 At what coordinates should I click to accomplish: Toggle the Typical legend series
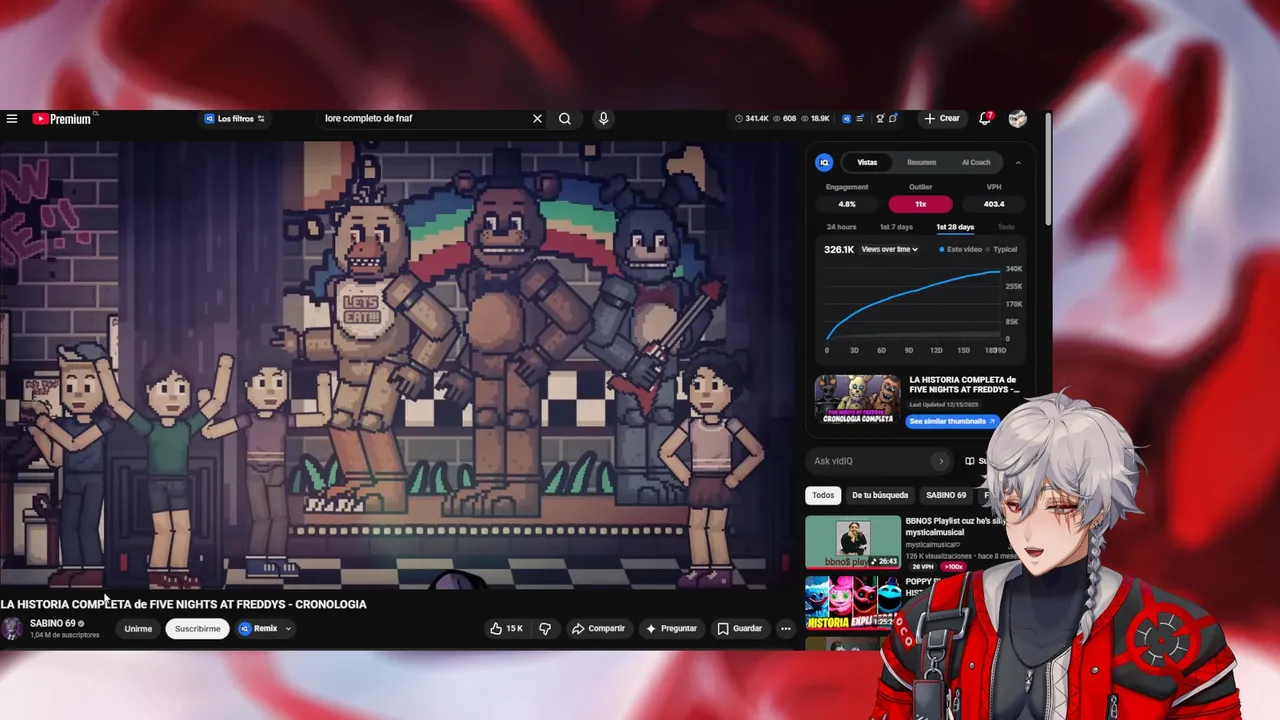[1002, 249]
